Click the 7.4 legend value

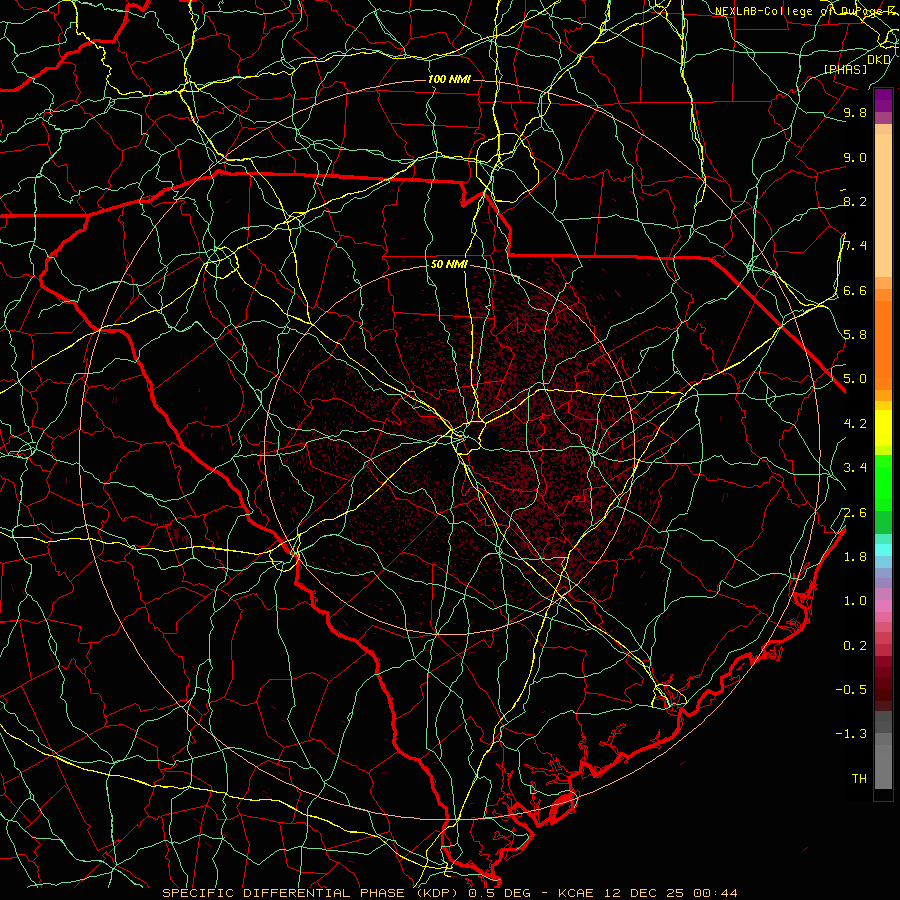click(x=855, y=246)
